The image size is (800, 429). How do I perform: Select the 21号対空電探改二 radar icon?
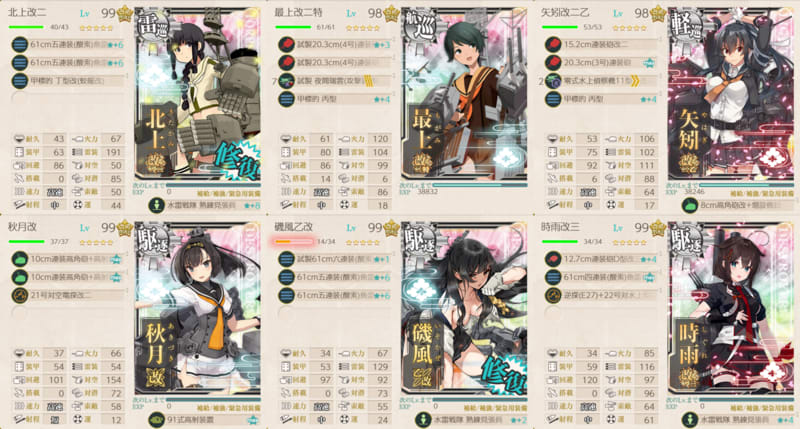click(x=19, y=295)
